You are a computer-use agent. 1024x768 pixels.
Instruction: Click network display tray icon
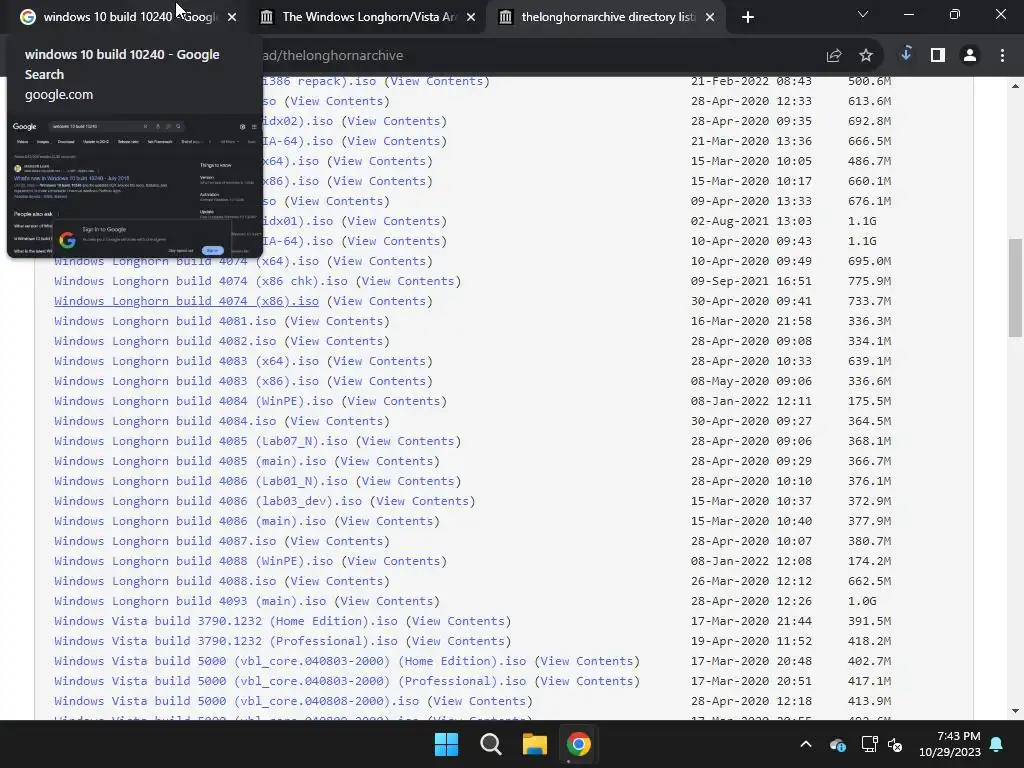(x=869, y=744)
